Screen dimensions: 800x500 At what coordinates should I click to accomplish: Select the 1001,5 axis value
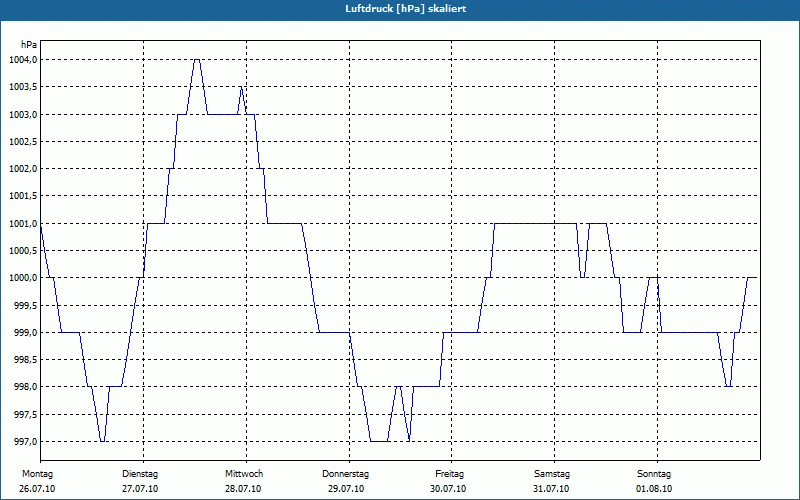[x=23, y=196]
